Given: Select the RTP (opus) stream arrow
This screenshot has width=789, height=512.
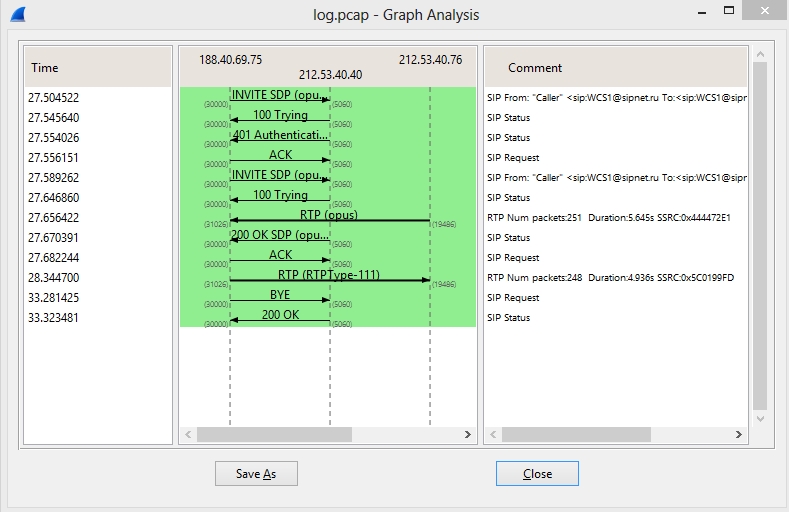Looking at the screenshot, I should click(329, 218).
